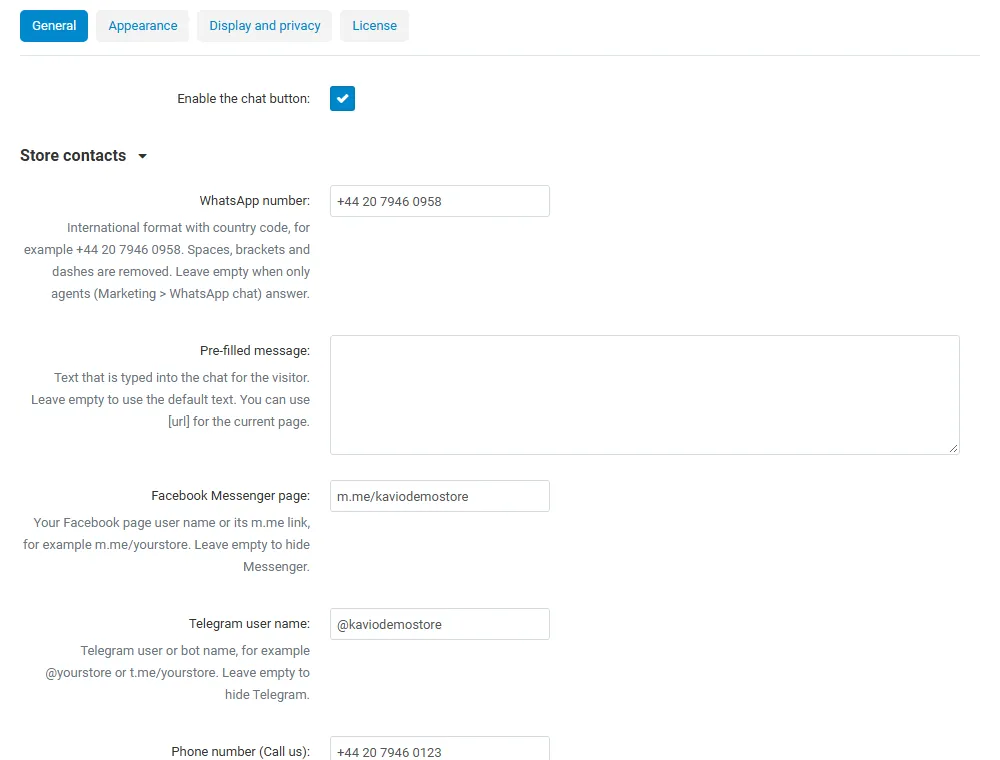Click the Phone number (Call us) label

coord(240,752)
